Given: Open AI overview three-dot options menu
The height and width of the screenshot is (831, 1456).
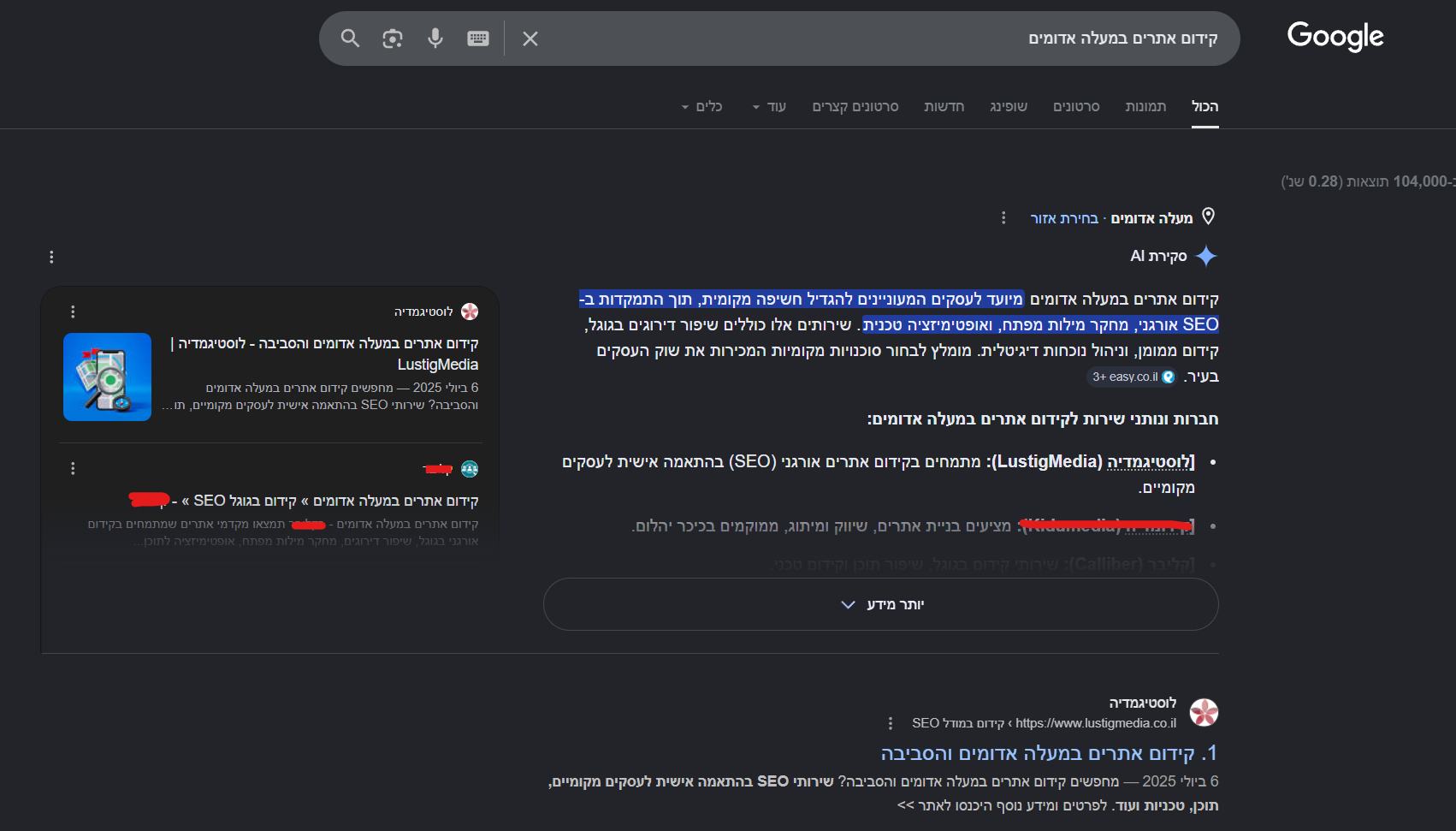Looking at the screenshot, I should point(51,257).
